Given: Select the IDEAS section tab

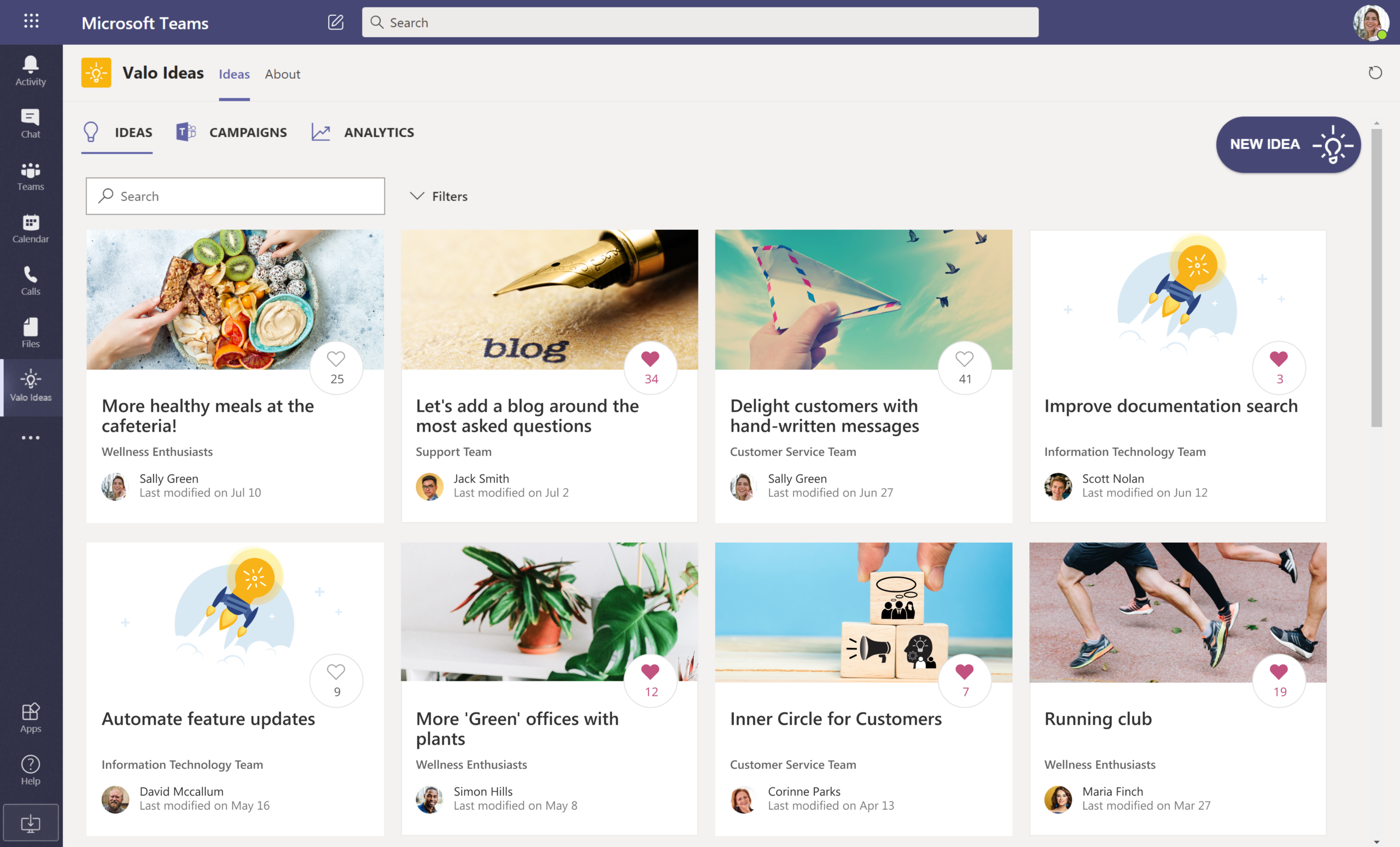Looking at the screenshot, I should click(x=118, y=132).
